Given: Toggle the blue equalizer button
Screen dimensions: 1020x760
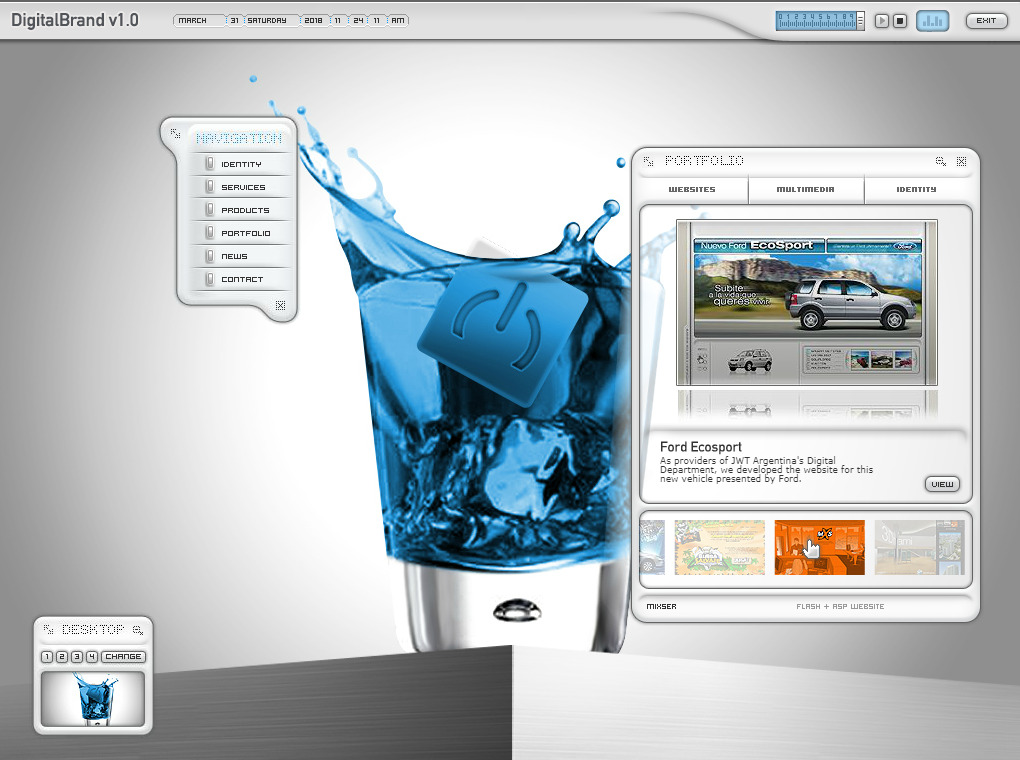Looking at the screenshot, I should pyautogui.click(x=933, y=21).
